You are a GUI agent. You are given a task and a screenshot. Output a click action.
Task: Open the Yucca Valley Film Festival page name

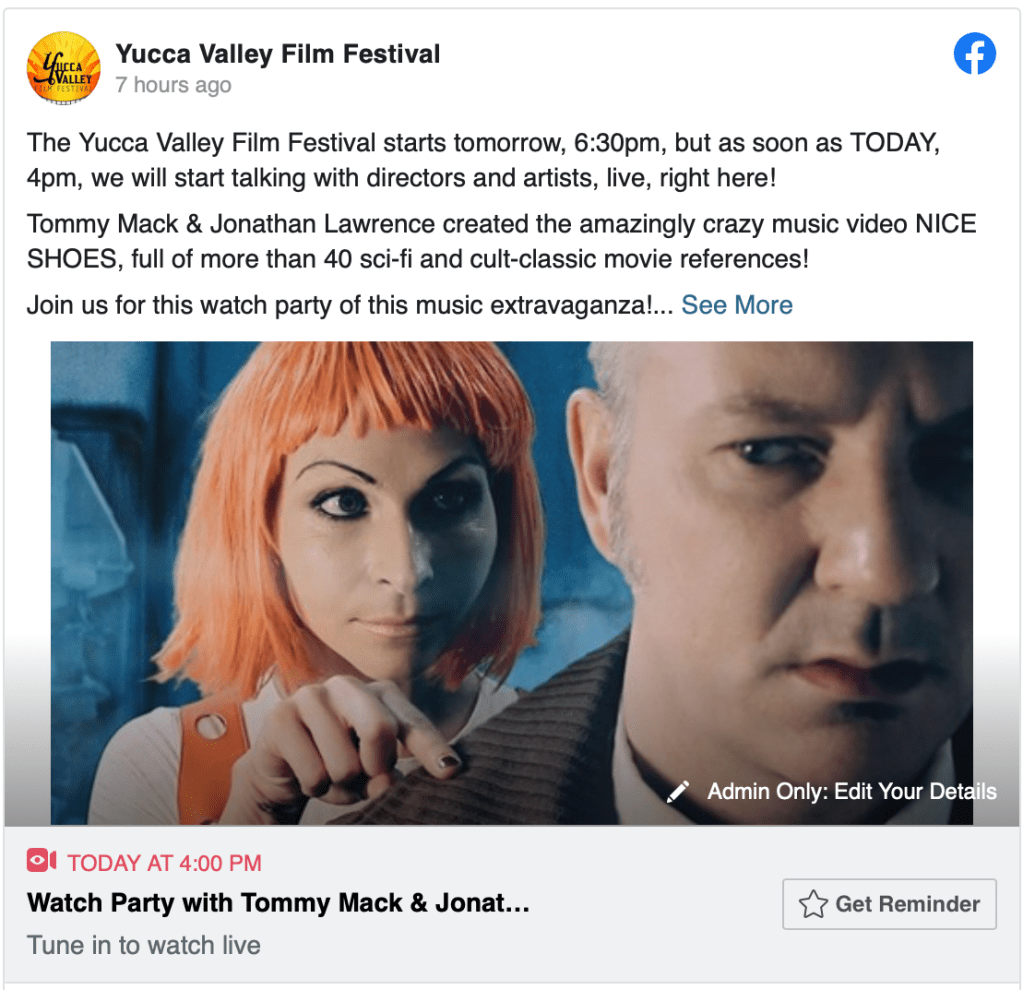click(278, 54)
